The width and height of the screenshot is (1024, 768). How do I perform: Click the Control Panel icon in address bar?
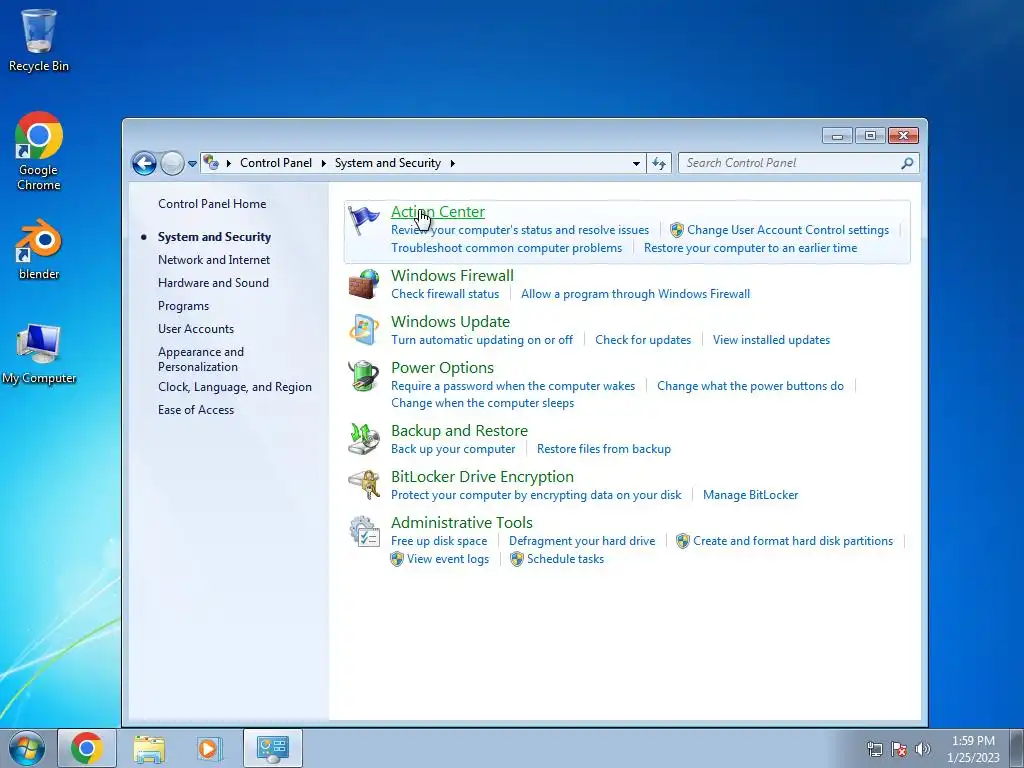[210, 163]
